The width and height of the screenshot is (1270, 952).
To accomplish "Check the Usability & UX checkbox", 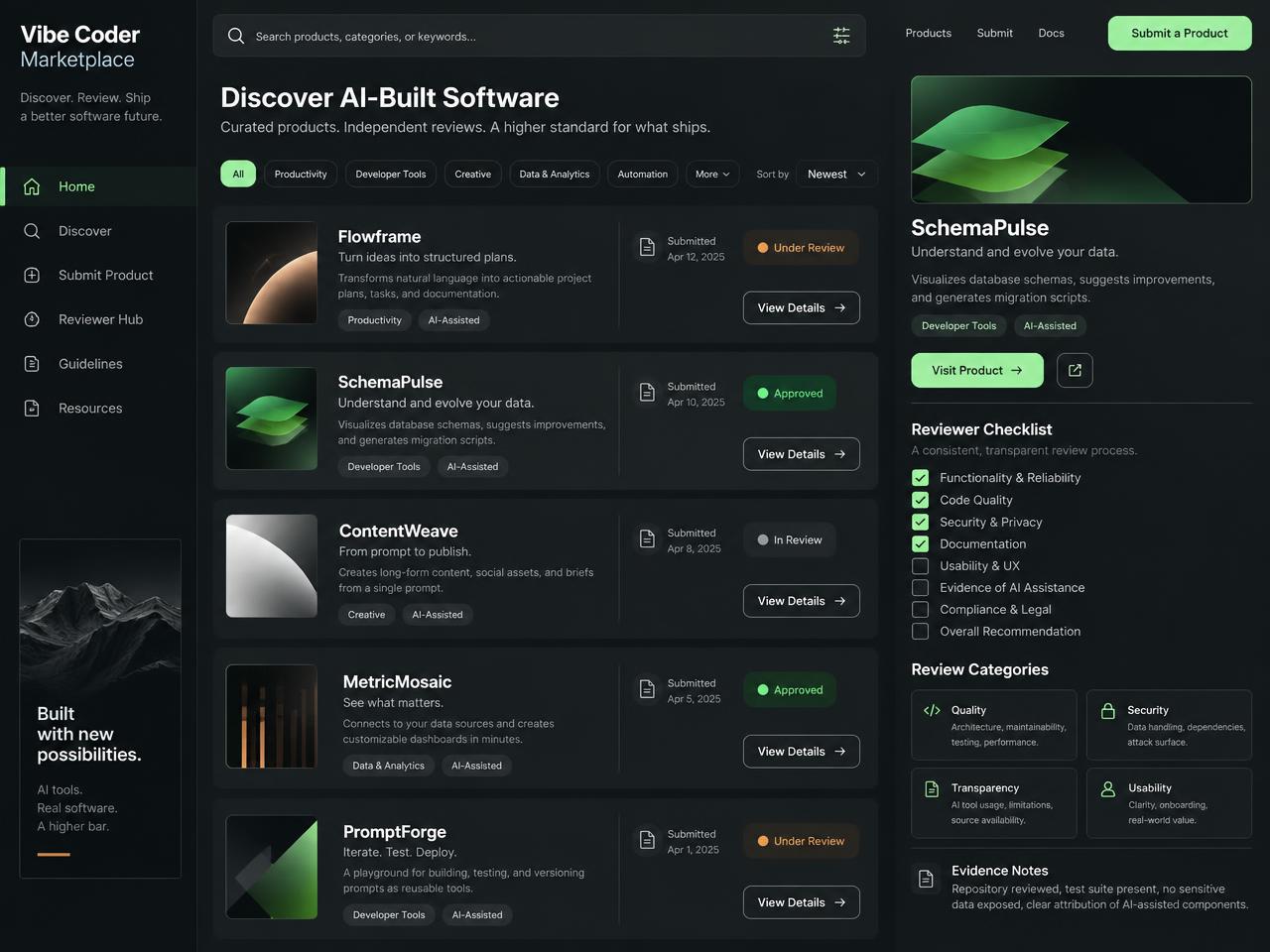I will pos(921,565).
